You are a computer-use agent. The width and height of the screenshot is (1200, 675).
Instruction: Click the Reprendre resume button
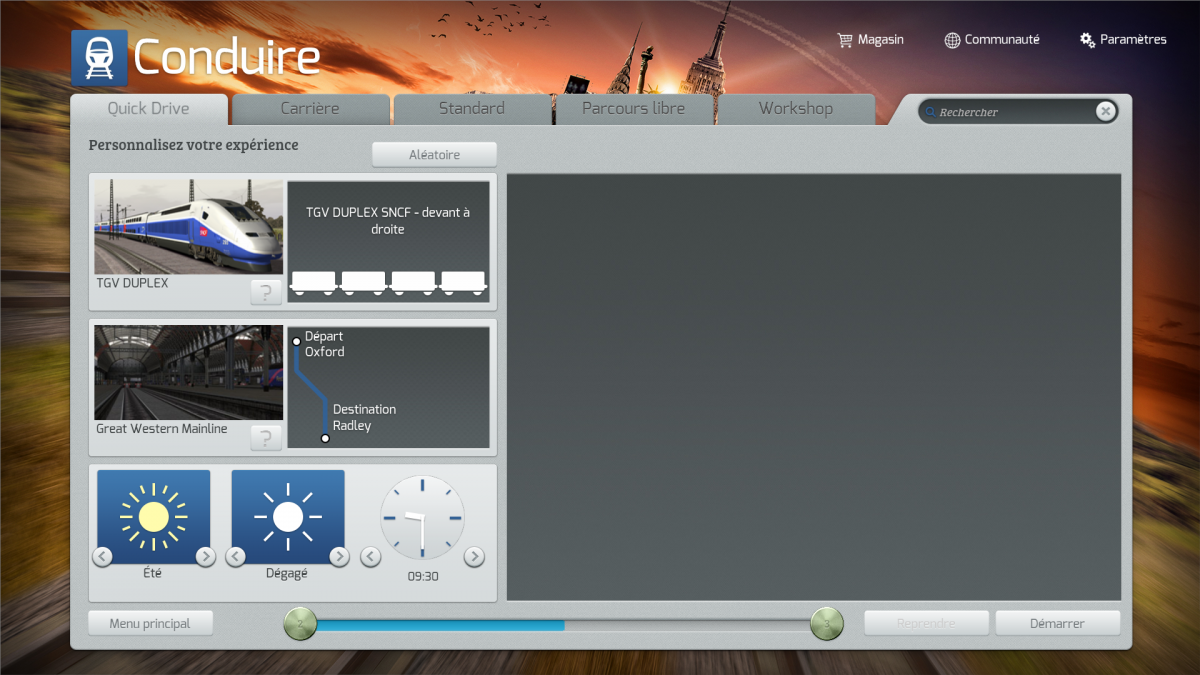point(926,623)
